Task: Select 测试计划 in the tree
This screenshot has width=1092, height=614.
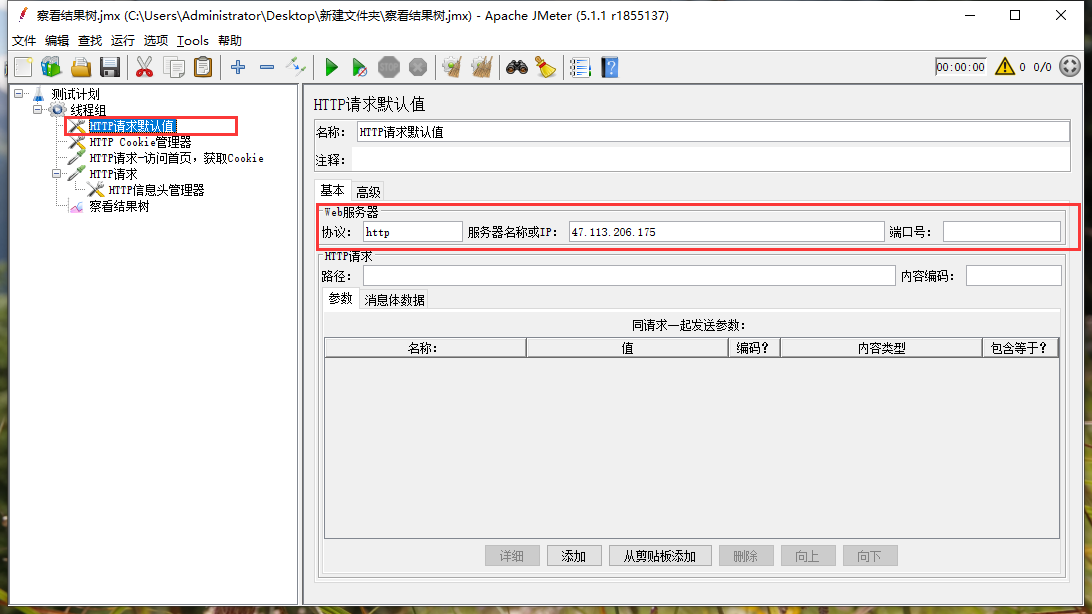Action: click(75, 94)
